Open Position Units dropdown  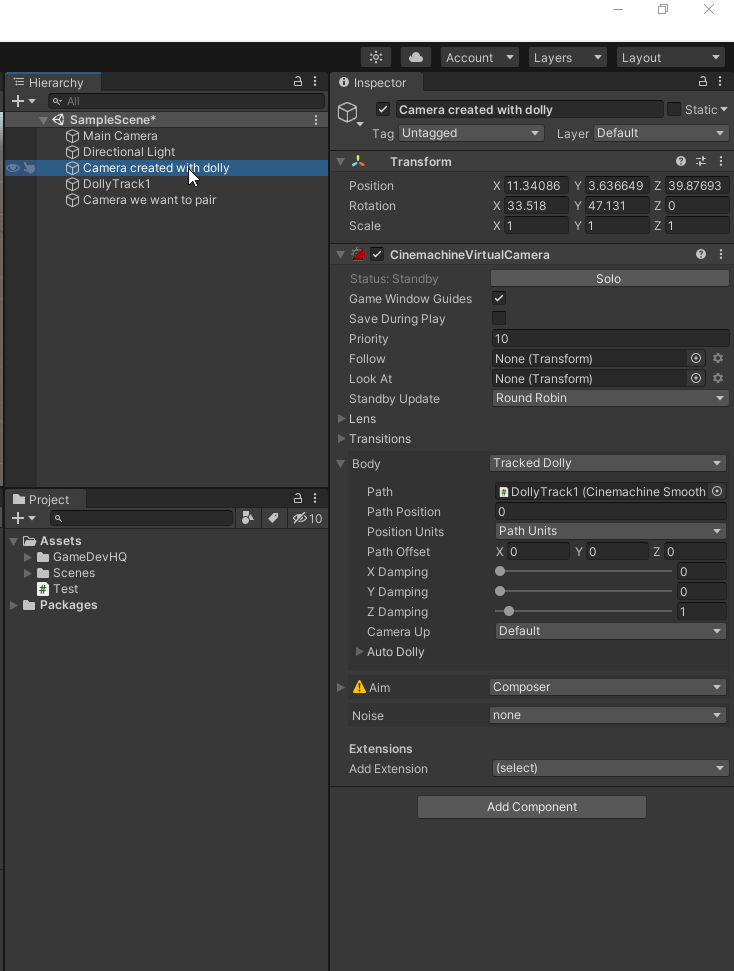tap(610, 531)
